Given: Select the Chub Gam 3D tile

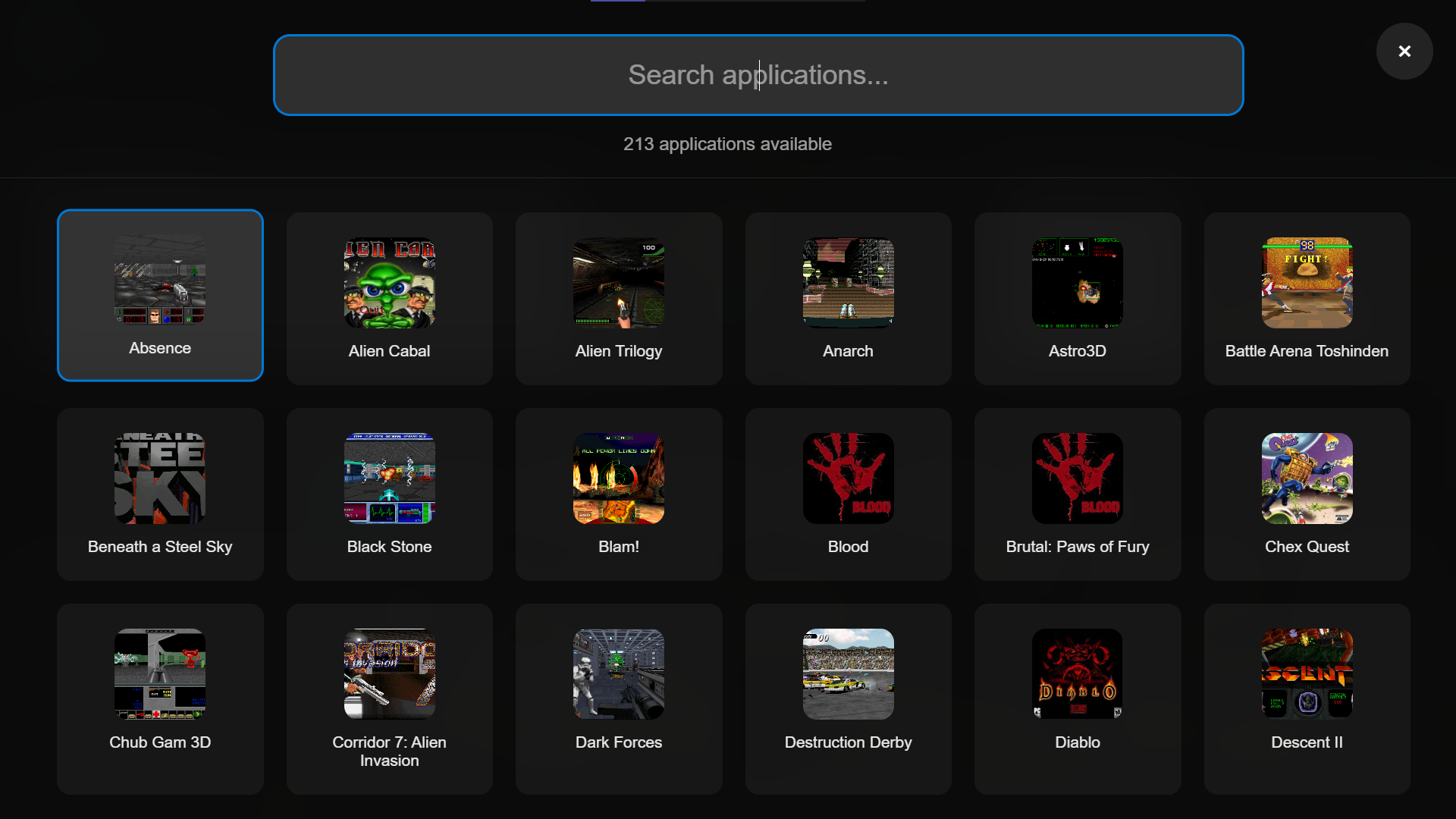Looking at the screenshot, I should (160, 698).
